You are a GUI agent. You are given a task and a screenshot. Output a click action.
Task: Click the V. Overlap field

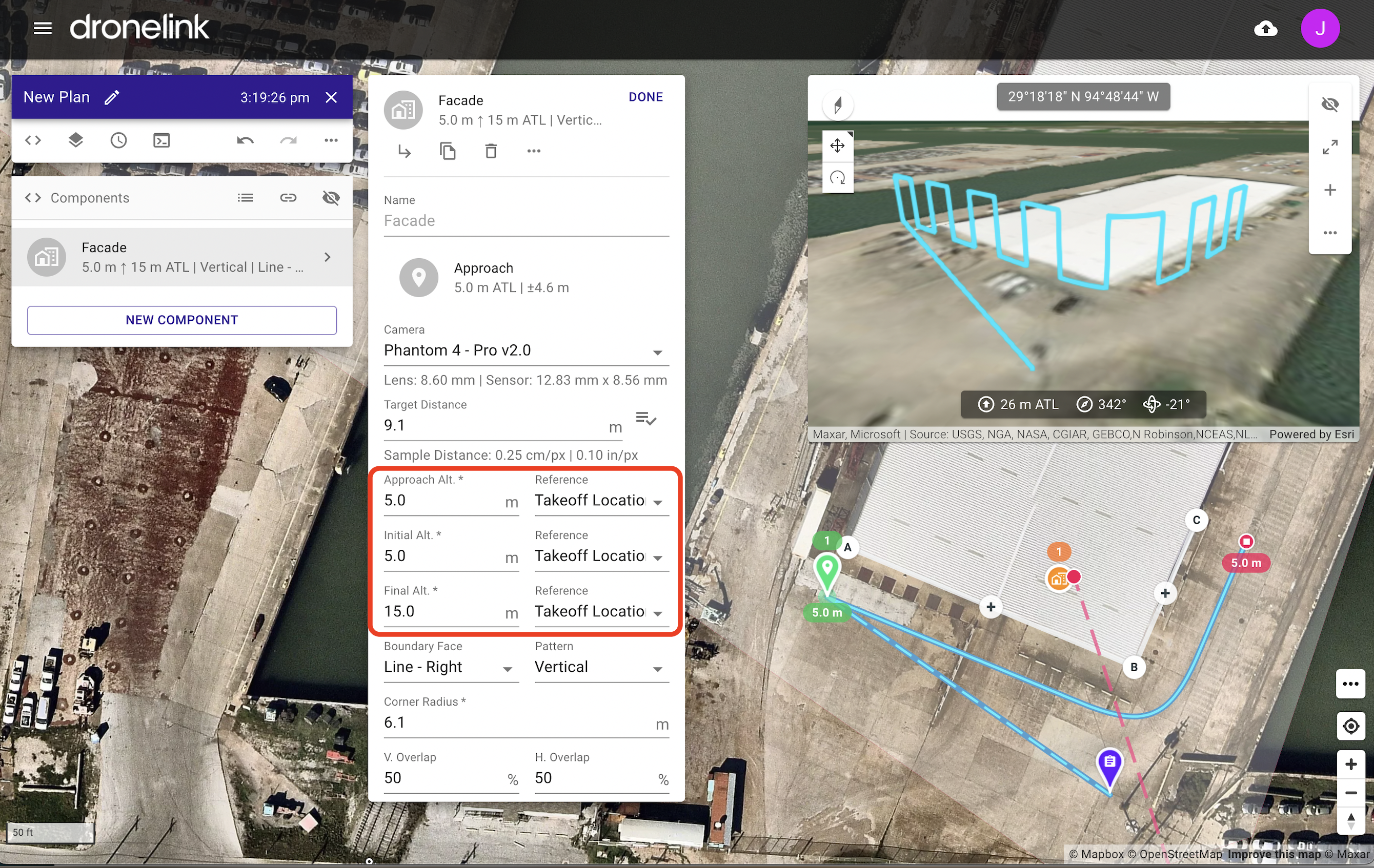(x=451, y=778)
